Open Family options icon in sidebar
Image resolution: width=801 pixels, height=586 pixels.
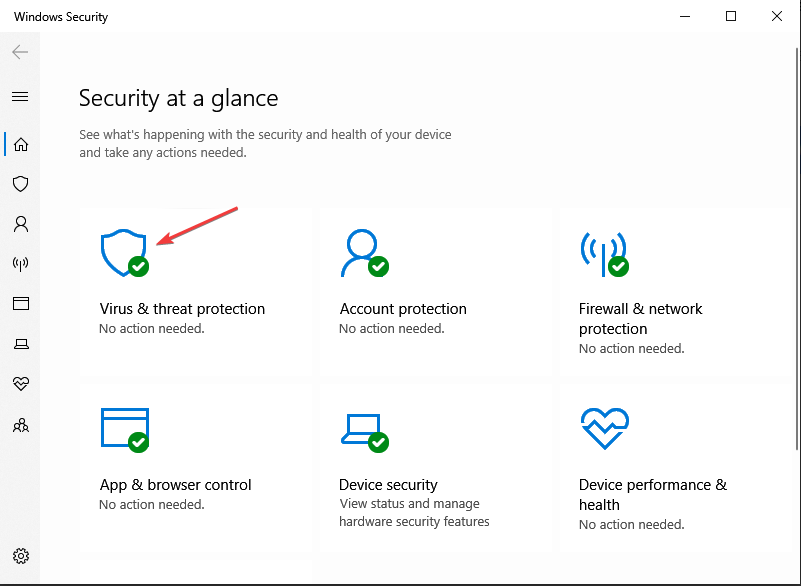coord(20,425)
